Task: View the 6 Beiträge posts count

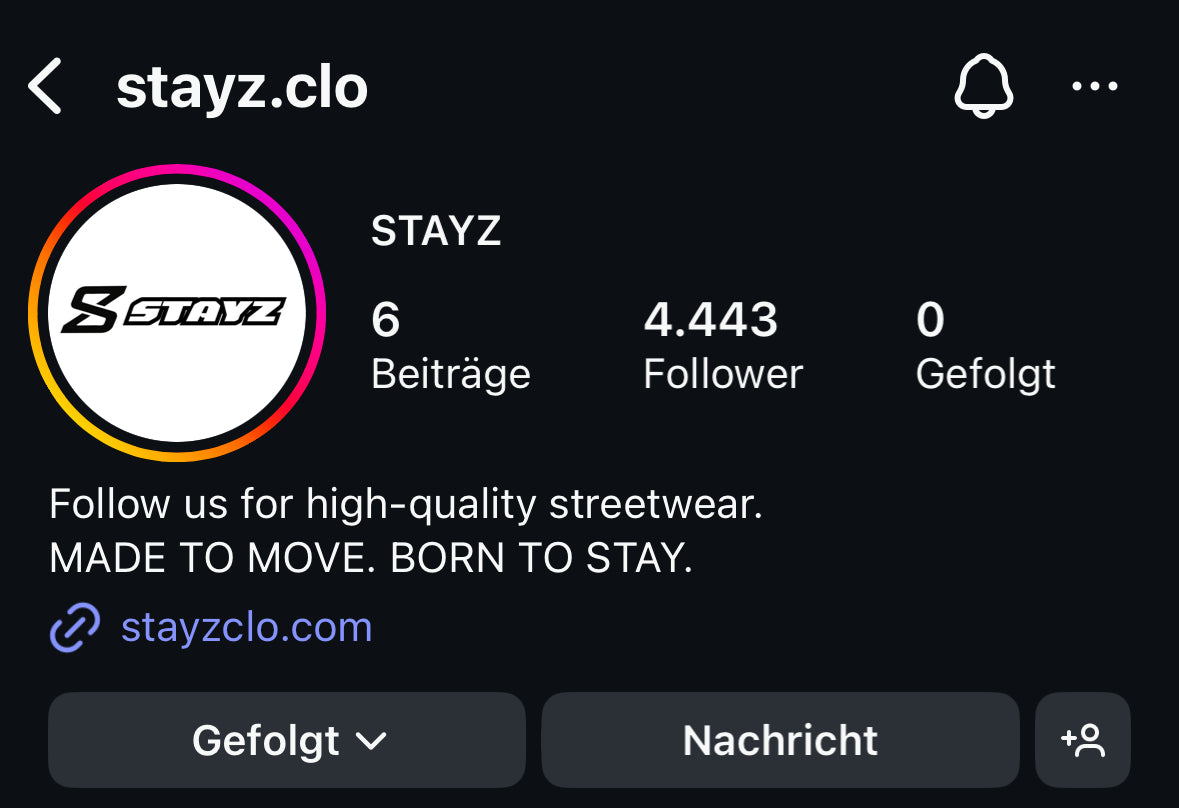Action: click(450, 346)
